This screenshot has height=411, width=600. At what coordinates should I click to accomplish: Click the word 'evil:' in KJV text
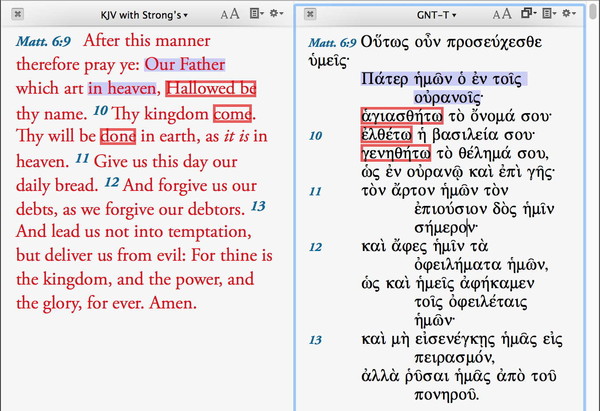click(169, 256)
